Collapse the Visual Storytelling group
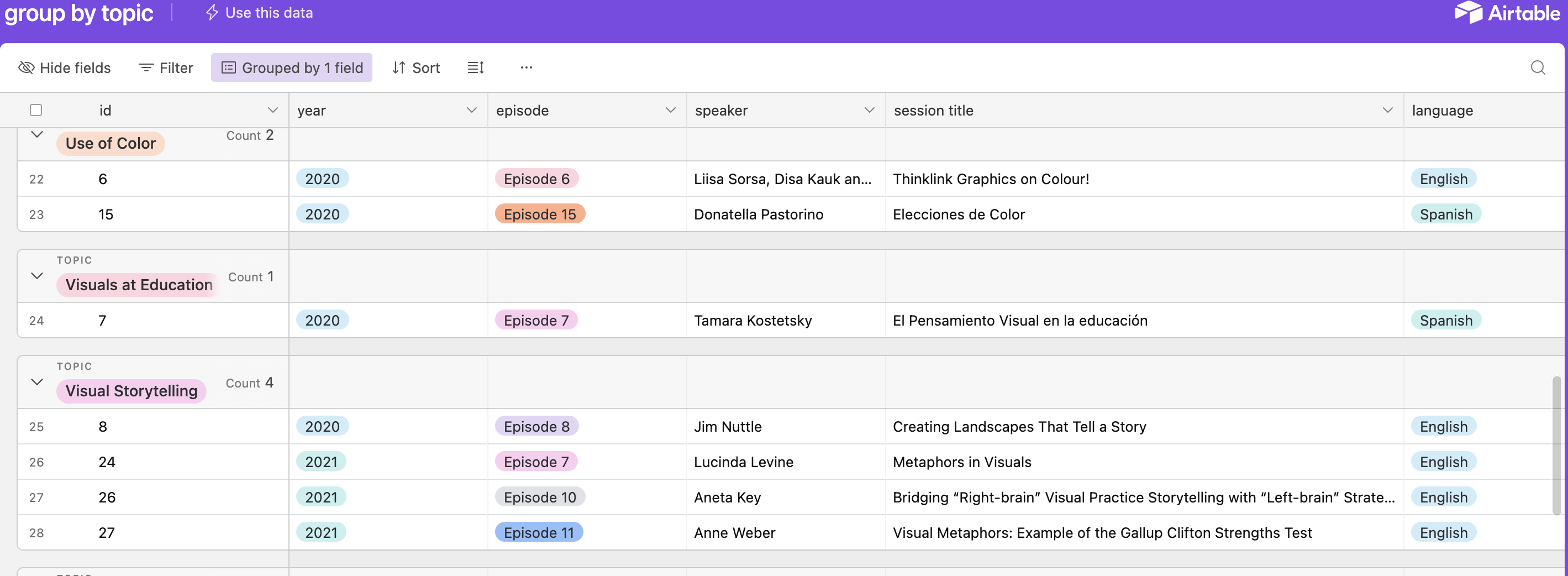This screenshot has width=1568, height=576. (37, 383)
